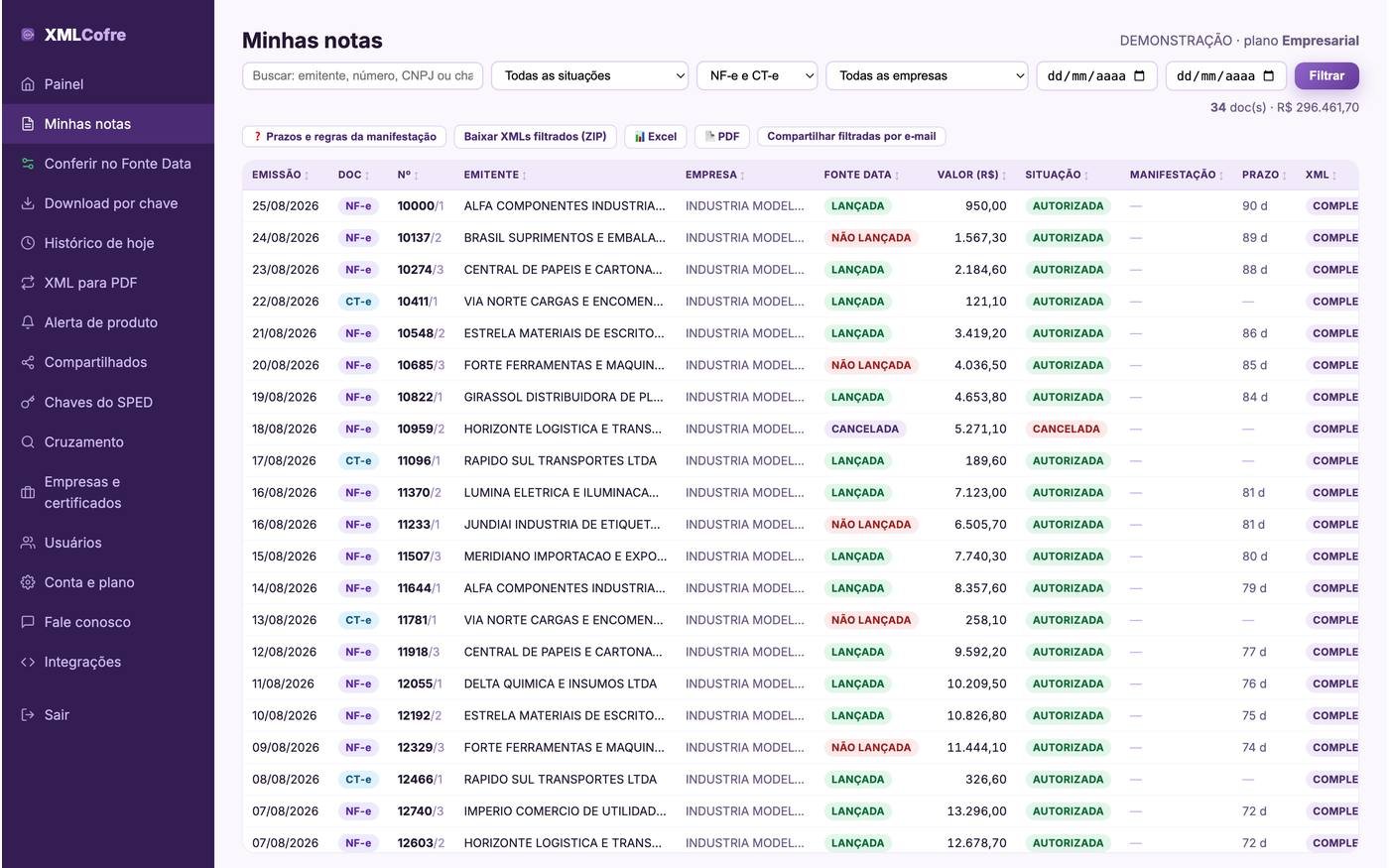Open Prazos e regras da manifestação
1389x868 pixels.
[x=344, y=137]
